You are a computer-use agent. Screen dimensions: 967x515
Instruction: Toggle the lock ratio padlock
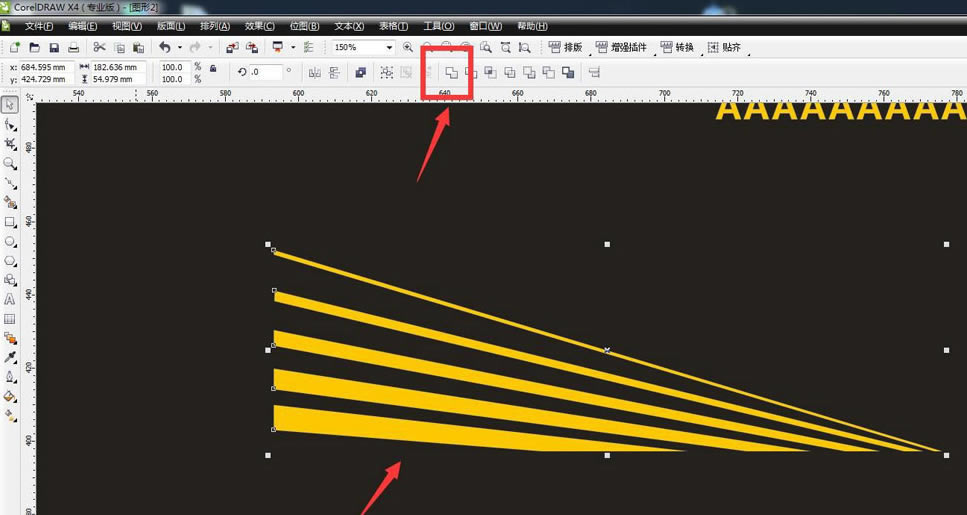(213, 68)
